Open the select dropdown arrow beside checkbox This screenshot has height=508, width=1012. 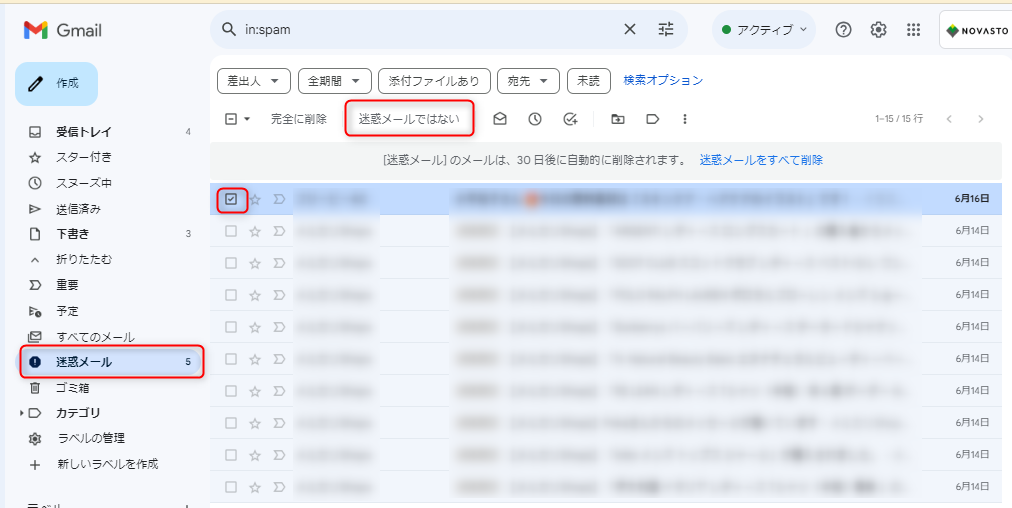click(247, 119)
